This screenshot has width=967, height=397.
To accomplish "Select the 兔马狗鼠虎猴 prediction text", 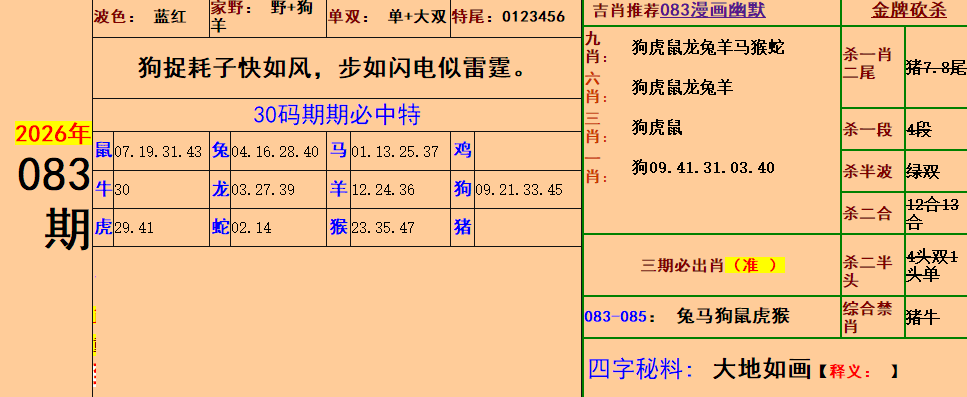I will point(733,317).
